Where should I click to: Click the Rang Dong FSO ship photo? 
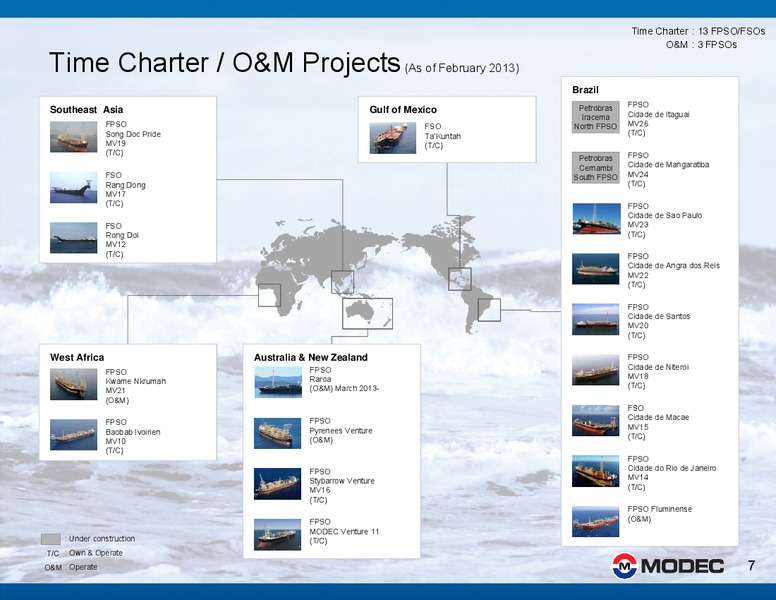pos(74,187)
